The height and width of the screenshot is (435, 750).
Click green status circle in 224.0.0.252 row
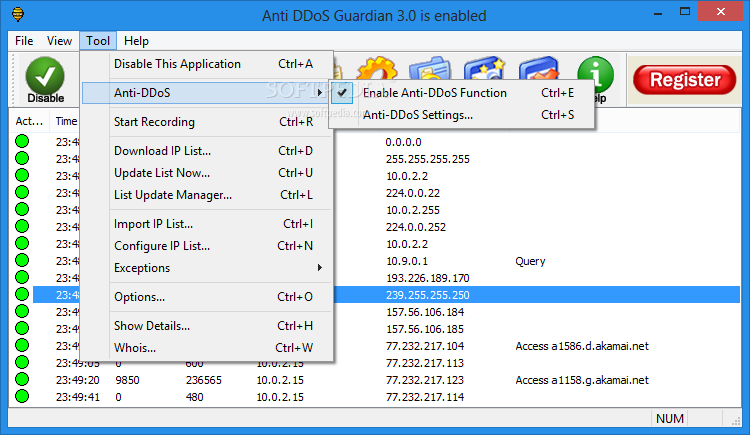pos(22,226)
